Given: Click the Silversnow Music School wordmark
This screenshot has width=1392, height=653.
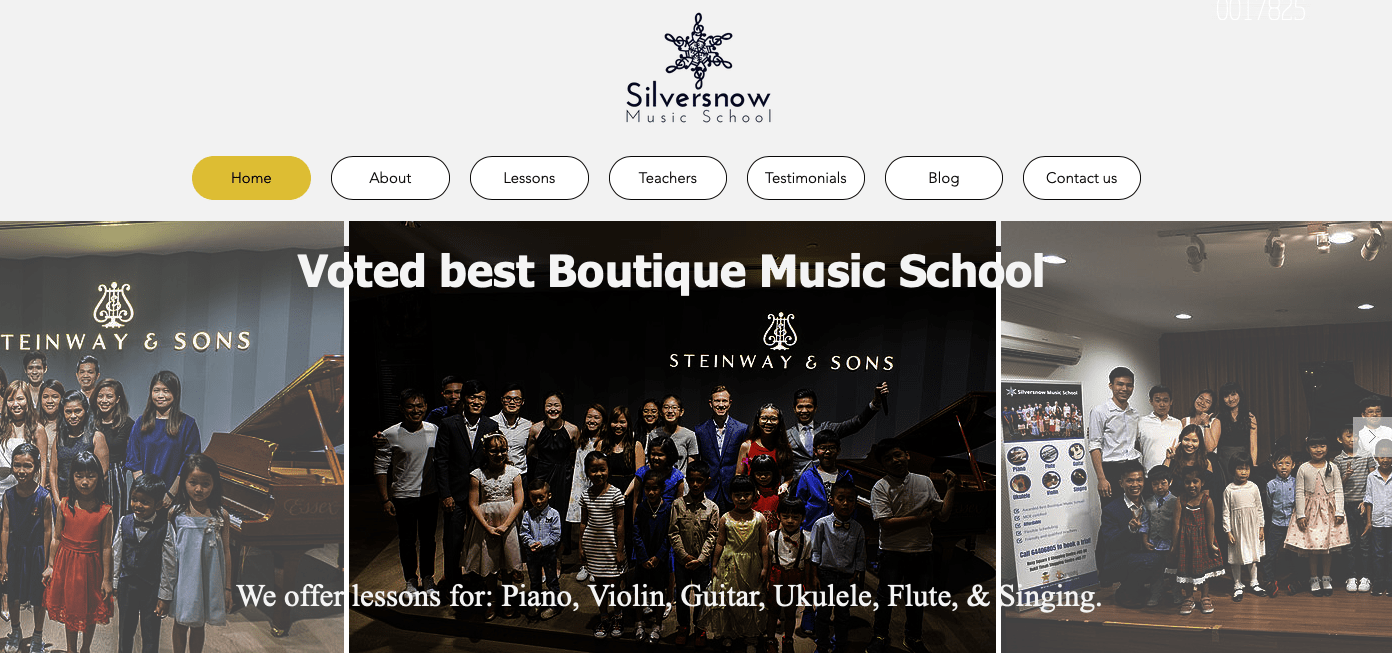Looking at the screenshot, I should pyautogui.click(x=698, y=104).
